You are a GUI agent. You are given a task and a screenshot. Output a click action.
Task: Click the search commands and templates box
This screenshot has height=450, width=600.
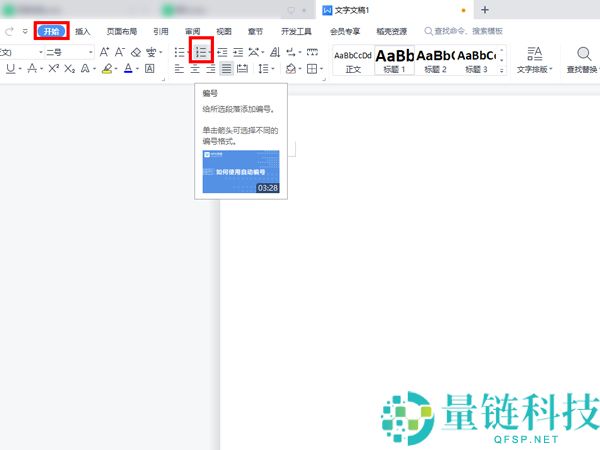pos(463,31)
